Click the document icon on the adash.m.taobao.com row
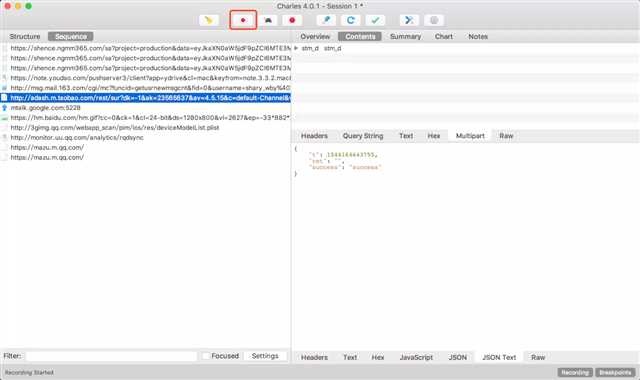The height and width of the screenshot is (380, 640). (4, 98)
